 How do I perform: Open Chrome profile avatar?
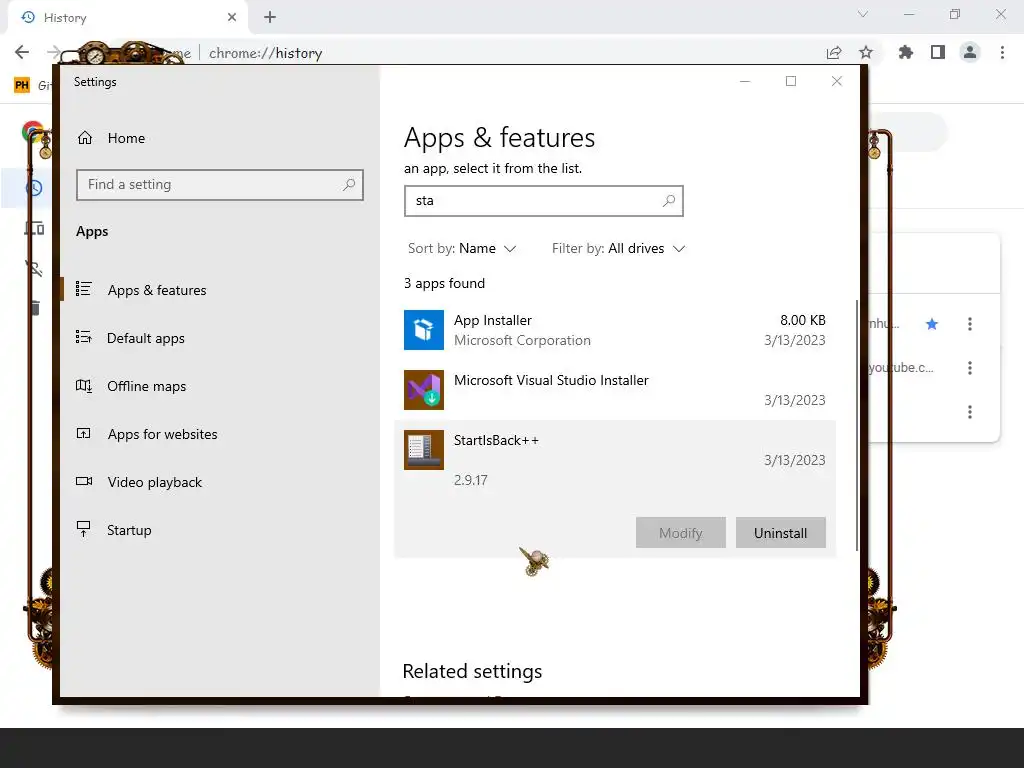(970, 52)
